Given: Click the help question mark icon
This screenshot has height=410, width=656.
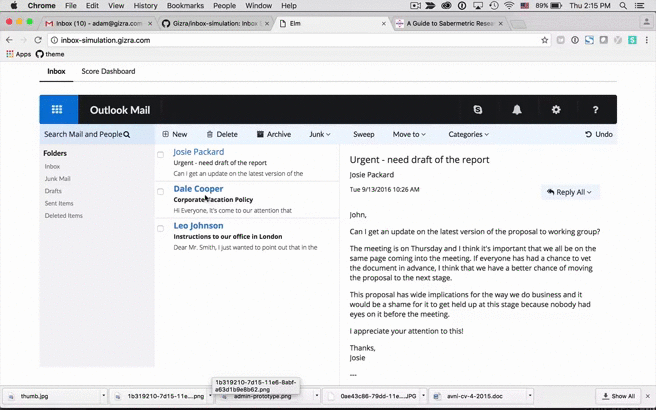Looking at the screenshot, I should point(595,110).
